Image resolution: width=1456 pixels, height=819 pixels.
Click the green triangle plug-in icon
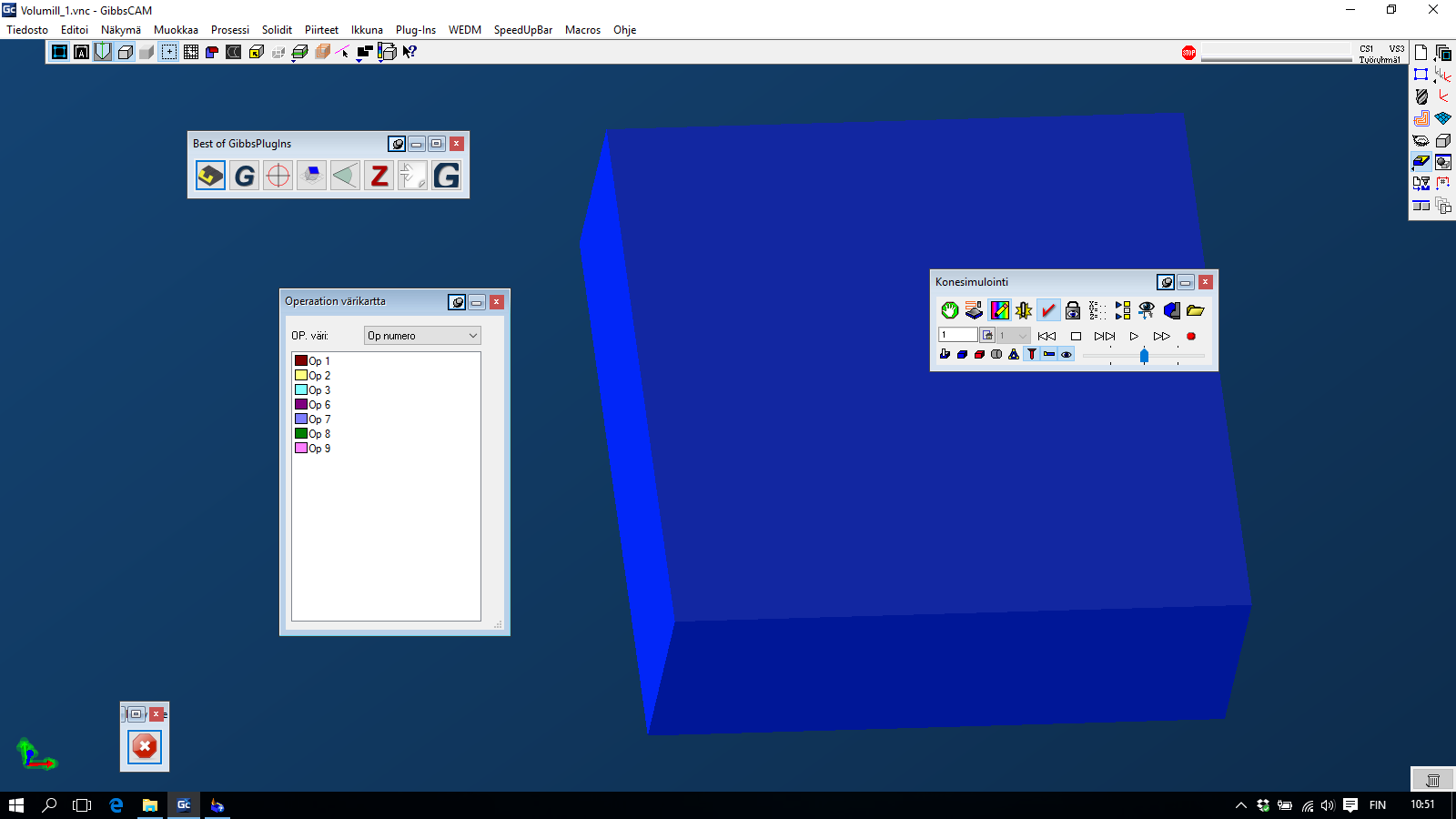[x=345, y=175]
